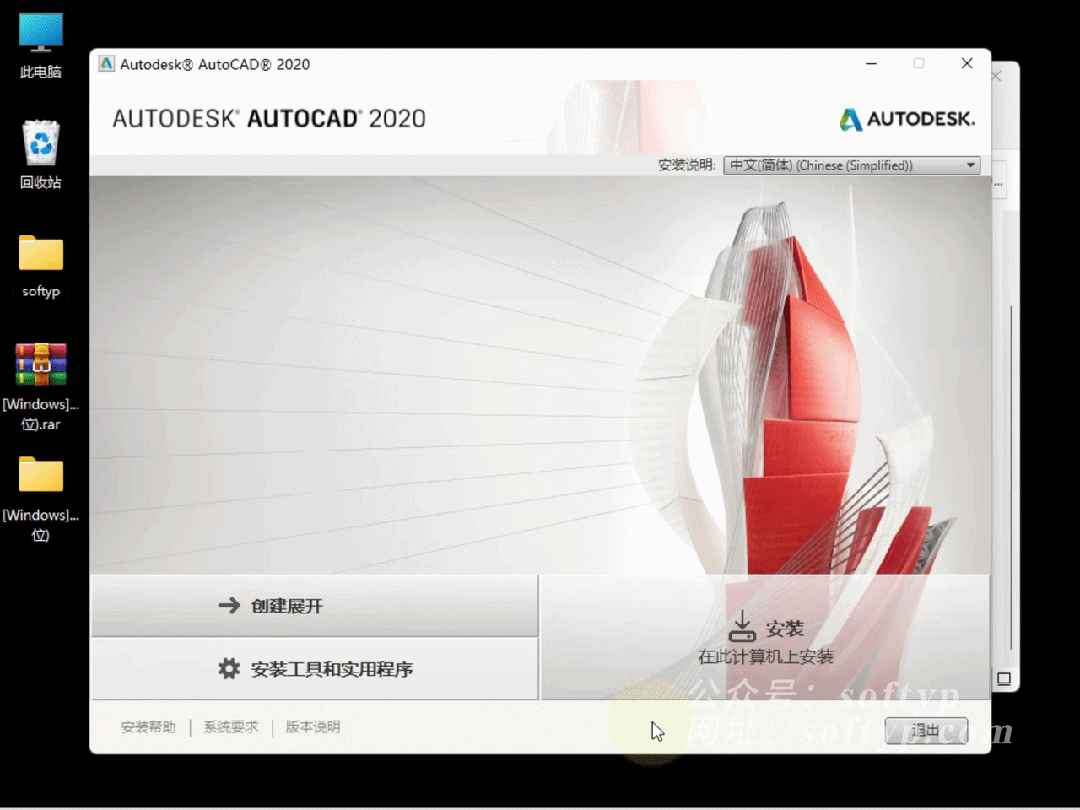Click the 安装说明 label
This screenshot has width=1080, height=810.
[686, 165]
